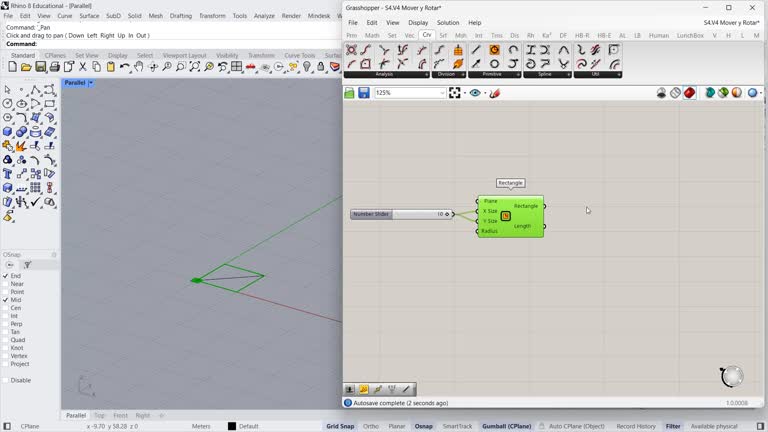This screenshot has width=768, height=432.
Task: Toggle Grid Snap in status bar
Action: 340,426
